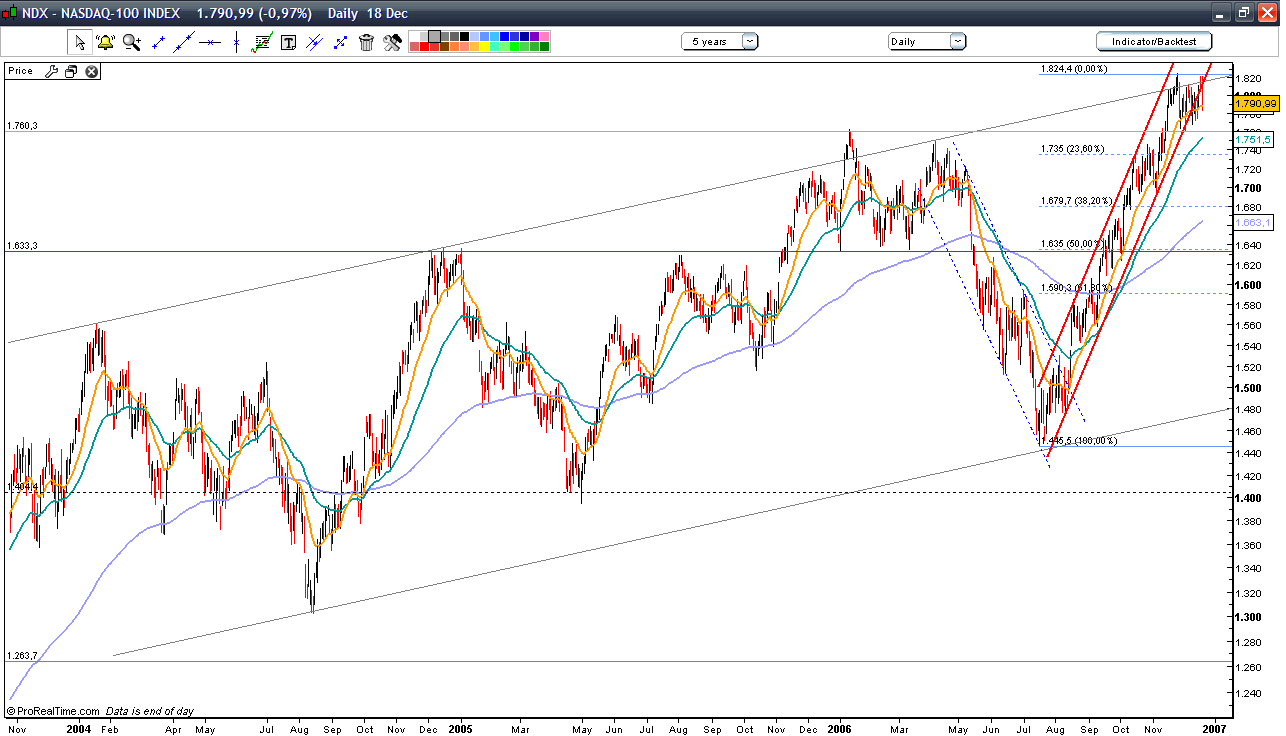
Task: Click the candlestick icon in title bar
Action: coord(11,13)
